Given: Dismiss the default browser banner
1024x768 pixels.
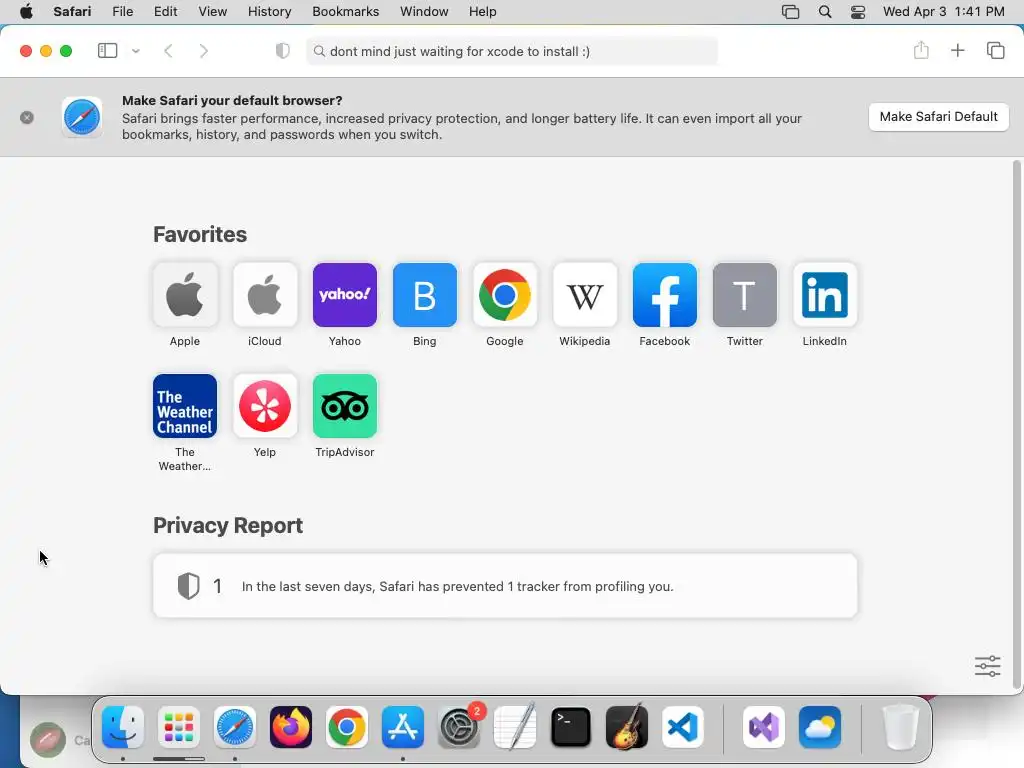Looking at the screenshot, I should point(27,118).
